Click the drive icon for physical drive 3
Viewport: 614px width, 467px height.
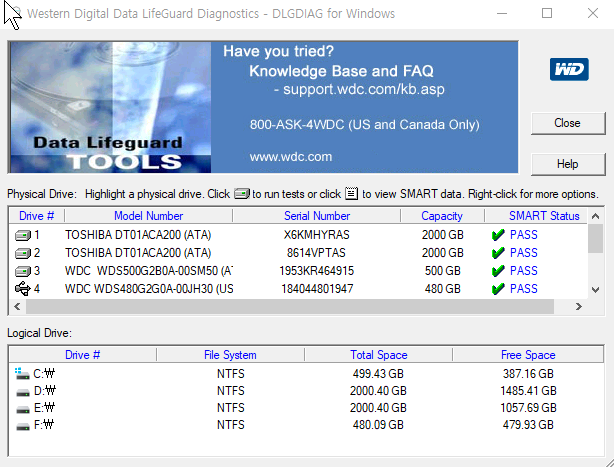[23, 271]
